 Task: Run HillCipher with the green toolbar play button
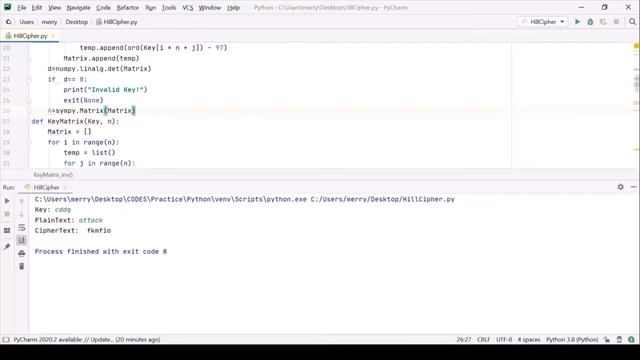(x=578, y=22)
